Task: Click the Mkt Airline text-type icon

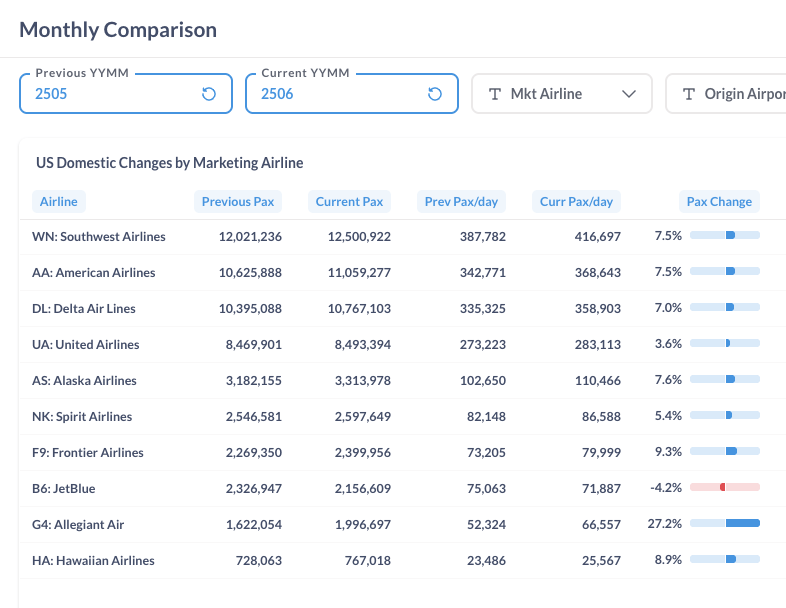Action: (495, 94)
